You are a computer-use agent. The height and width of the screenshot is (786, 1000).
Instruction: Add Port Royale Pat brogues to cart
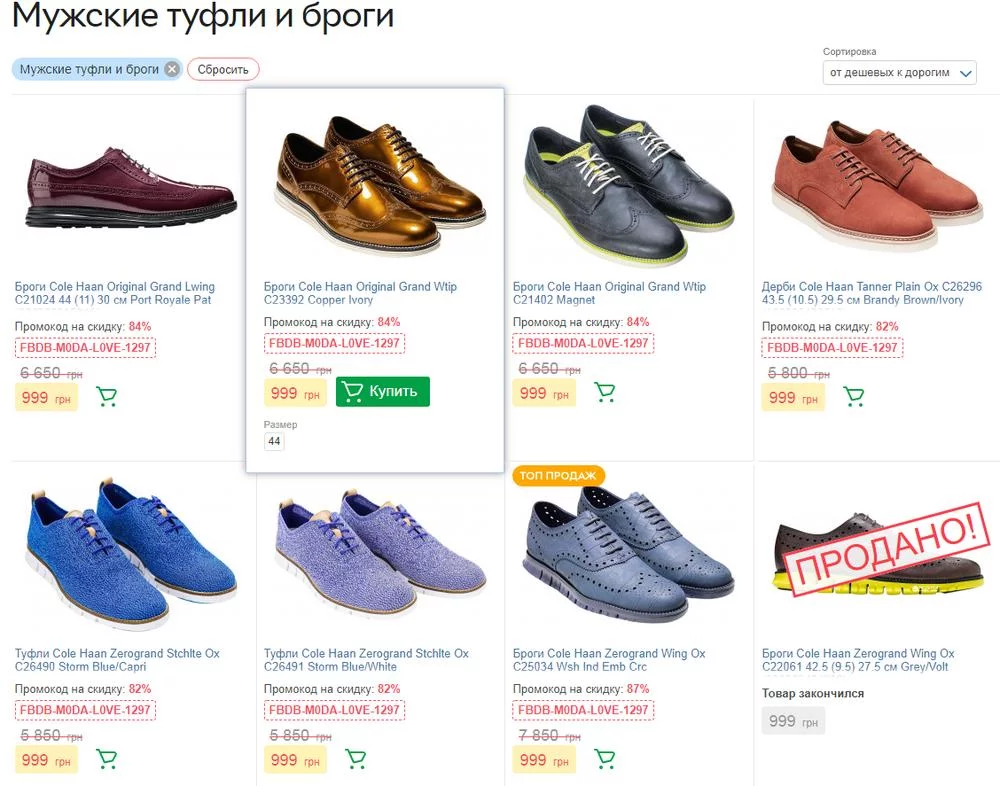107,397
